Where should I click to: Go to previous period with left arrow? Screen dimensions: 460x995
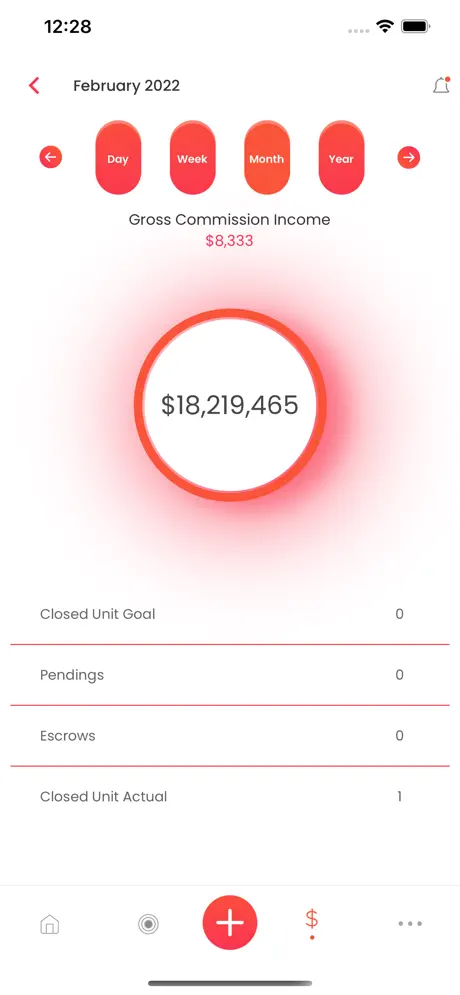[51, 157]
